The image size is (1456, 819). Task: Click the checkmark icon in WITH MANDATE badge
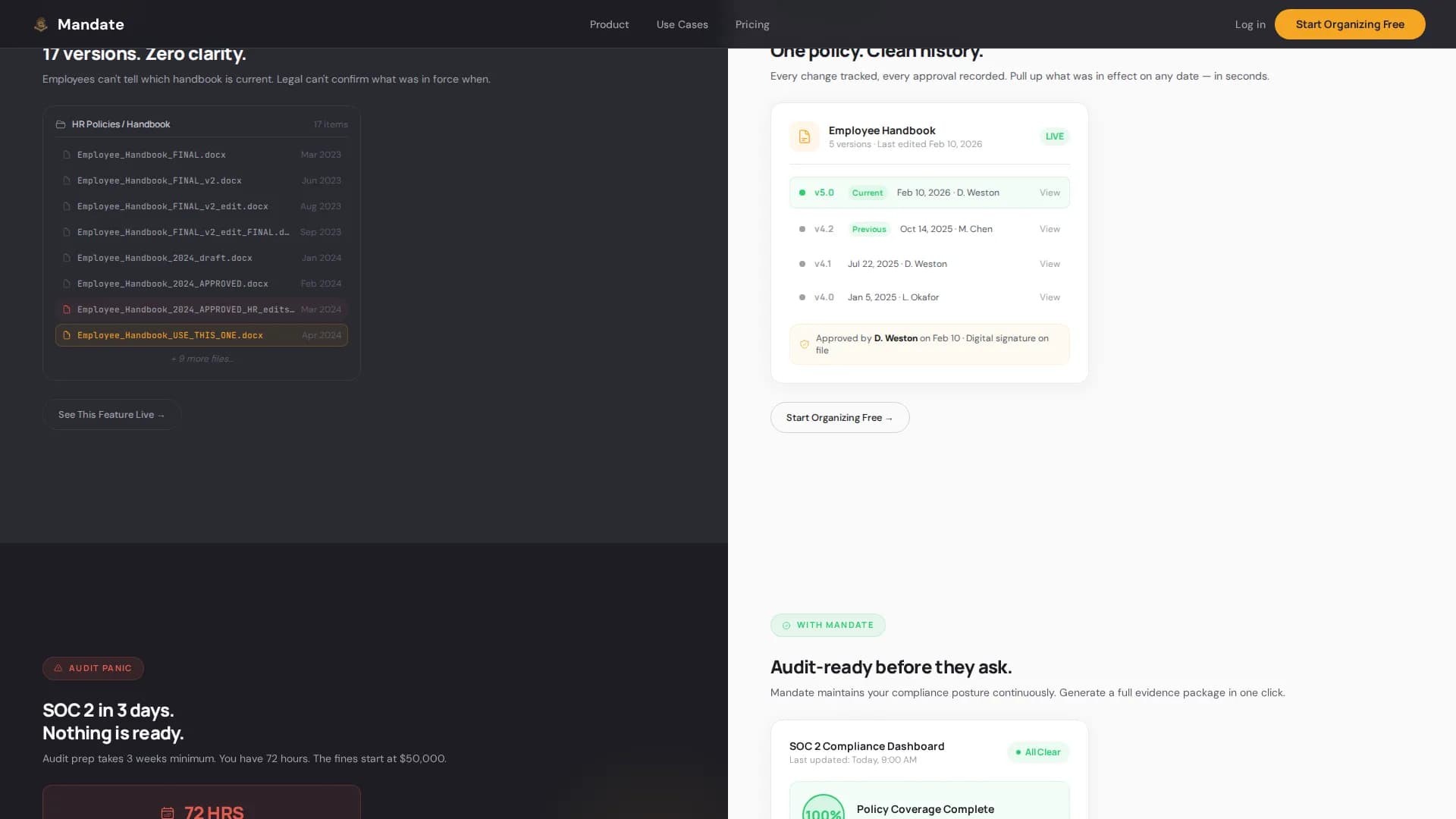(786, 625)
